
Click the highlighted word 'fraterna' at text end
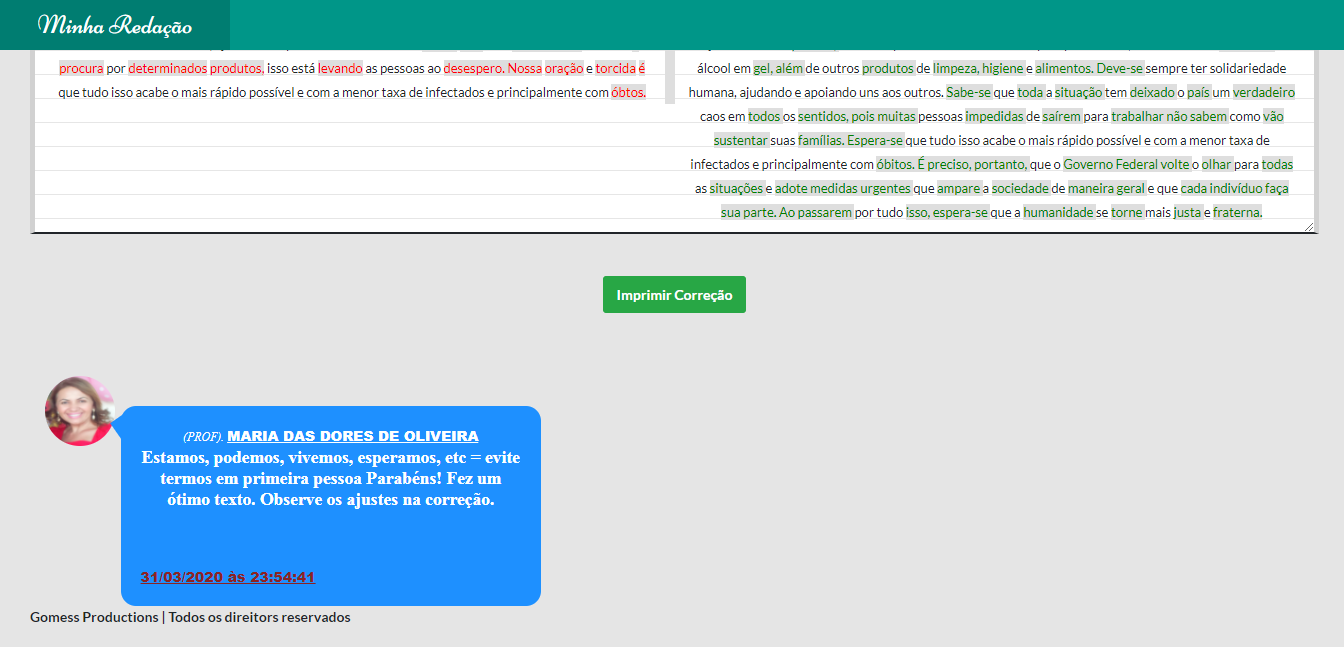pos(1237,212)
